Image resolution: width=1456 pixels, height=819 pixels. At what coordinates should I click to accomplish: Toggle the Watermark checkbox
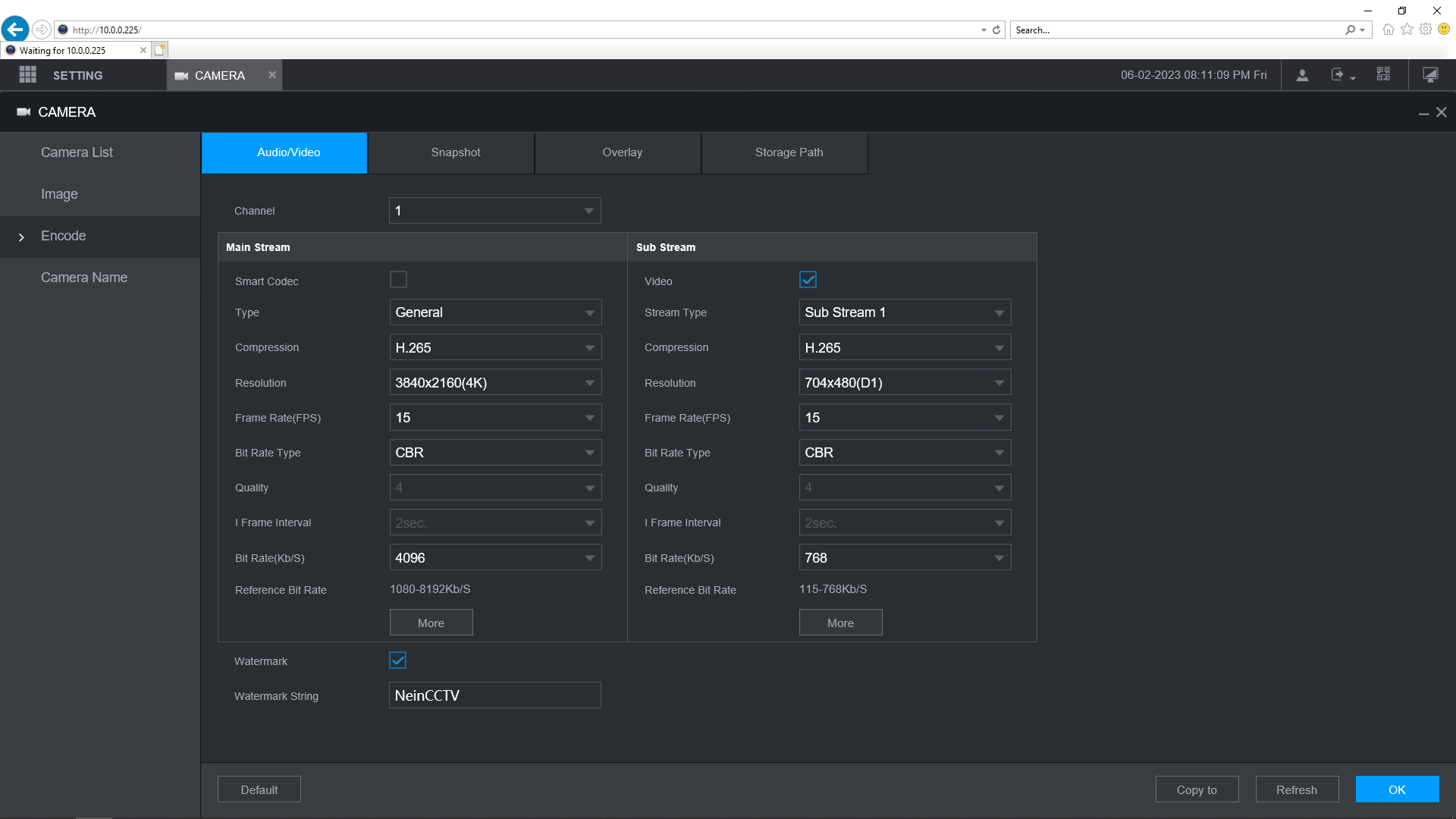[397, 661]
